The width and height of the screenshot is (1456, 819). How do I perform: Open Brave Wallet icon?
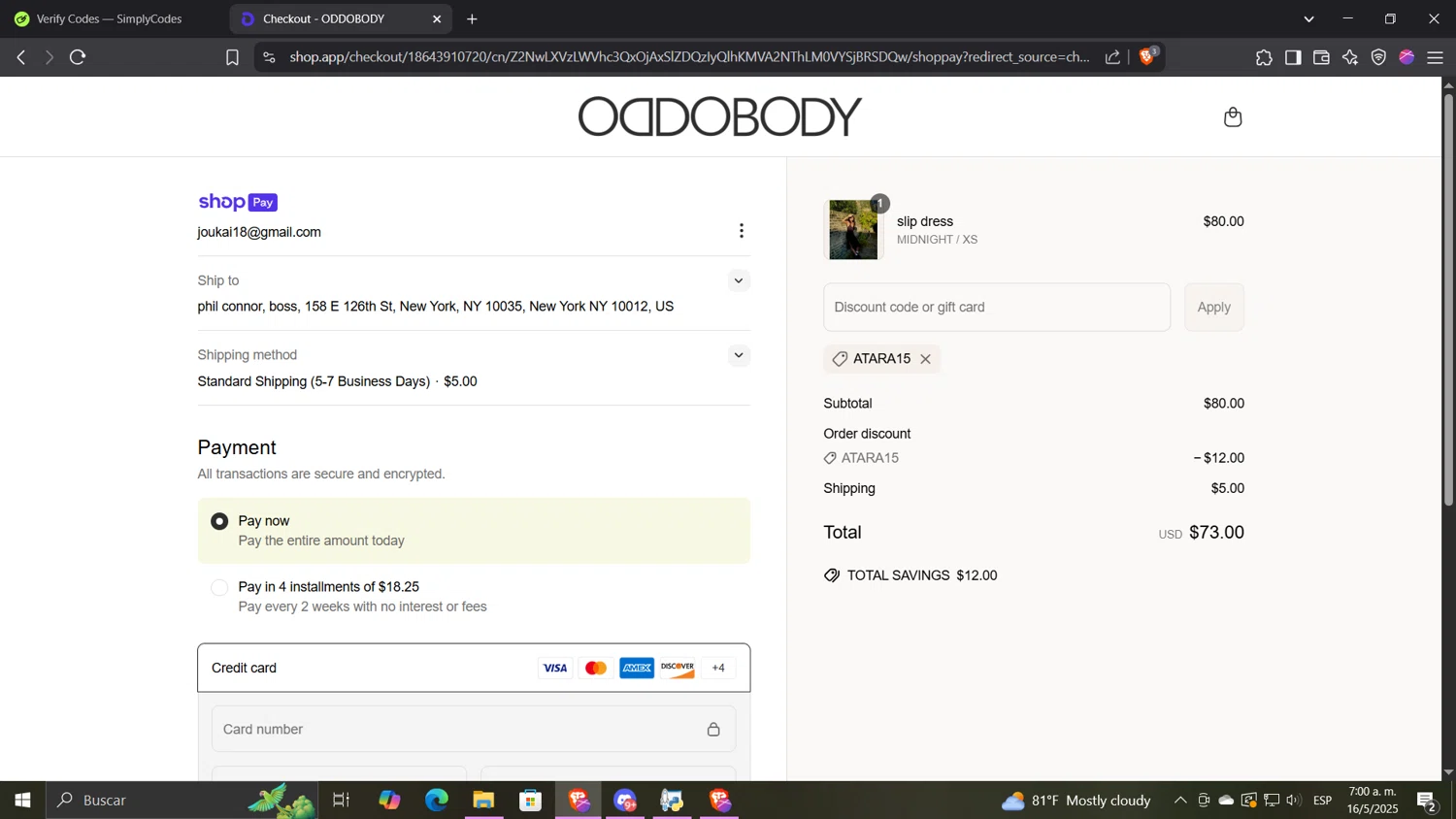point(1321,58)
